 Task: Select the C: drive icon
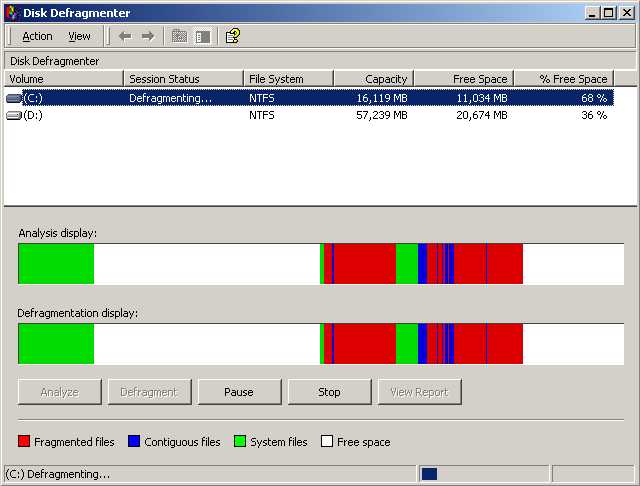tap(14, 98)
